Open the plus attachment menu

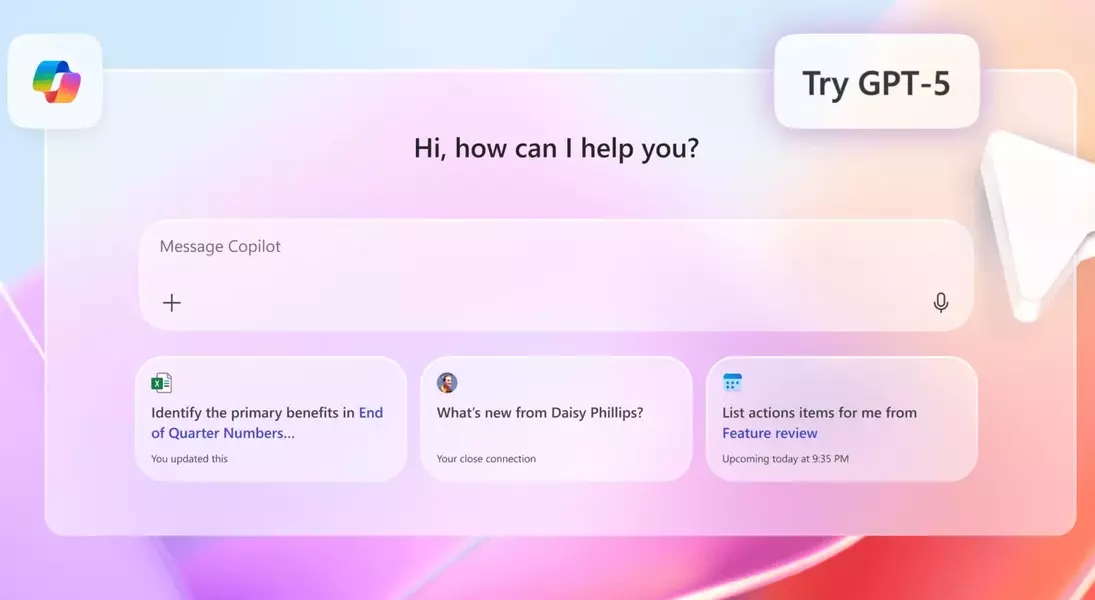click(x=172, y=303)
